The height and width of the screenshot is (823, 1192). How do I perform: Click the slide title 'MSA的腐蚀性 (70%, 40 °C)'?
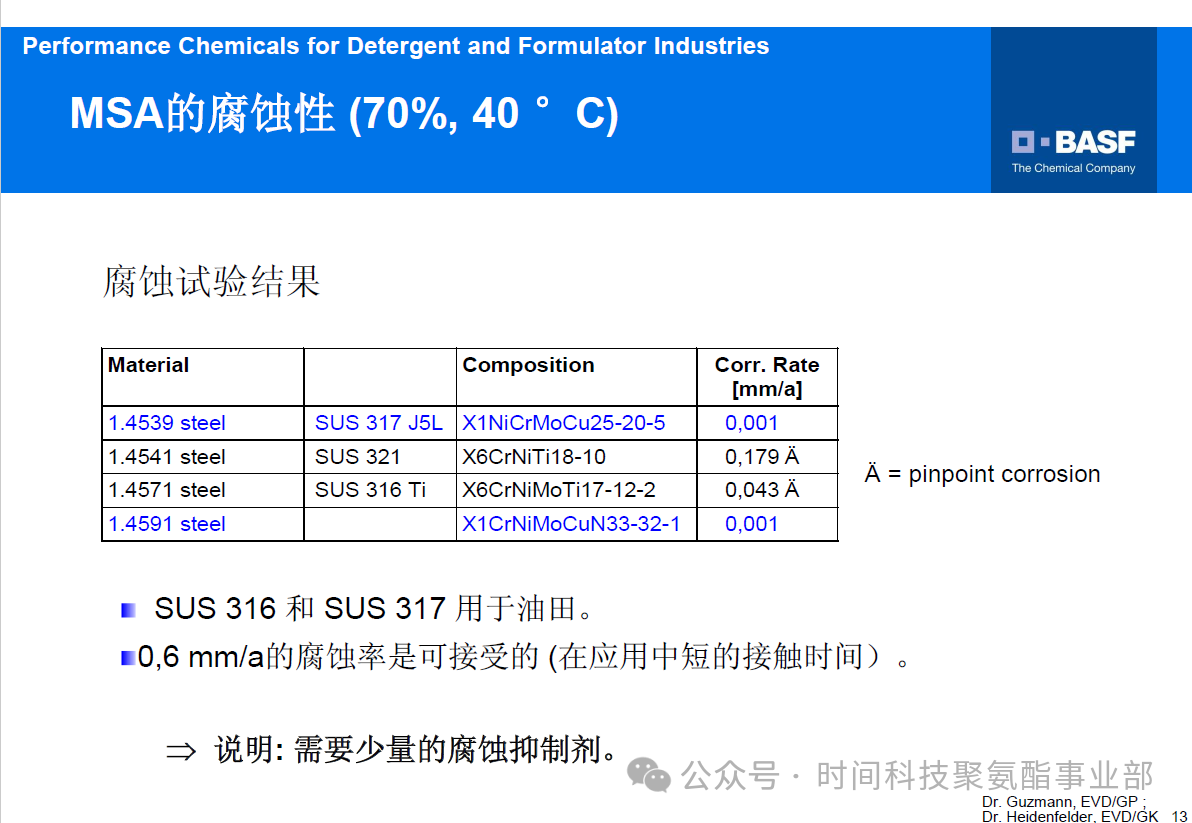[x=344, y=115]
